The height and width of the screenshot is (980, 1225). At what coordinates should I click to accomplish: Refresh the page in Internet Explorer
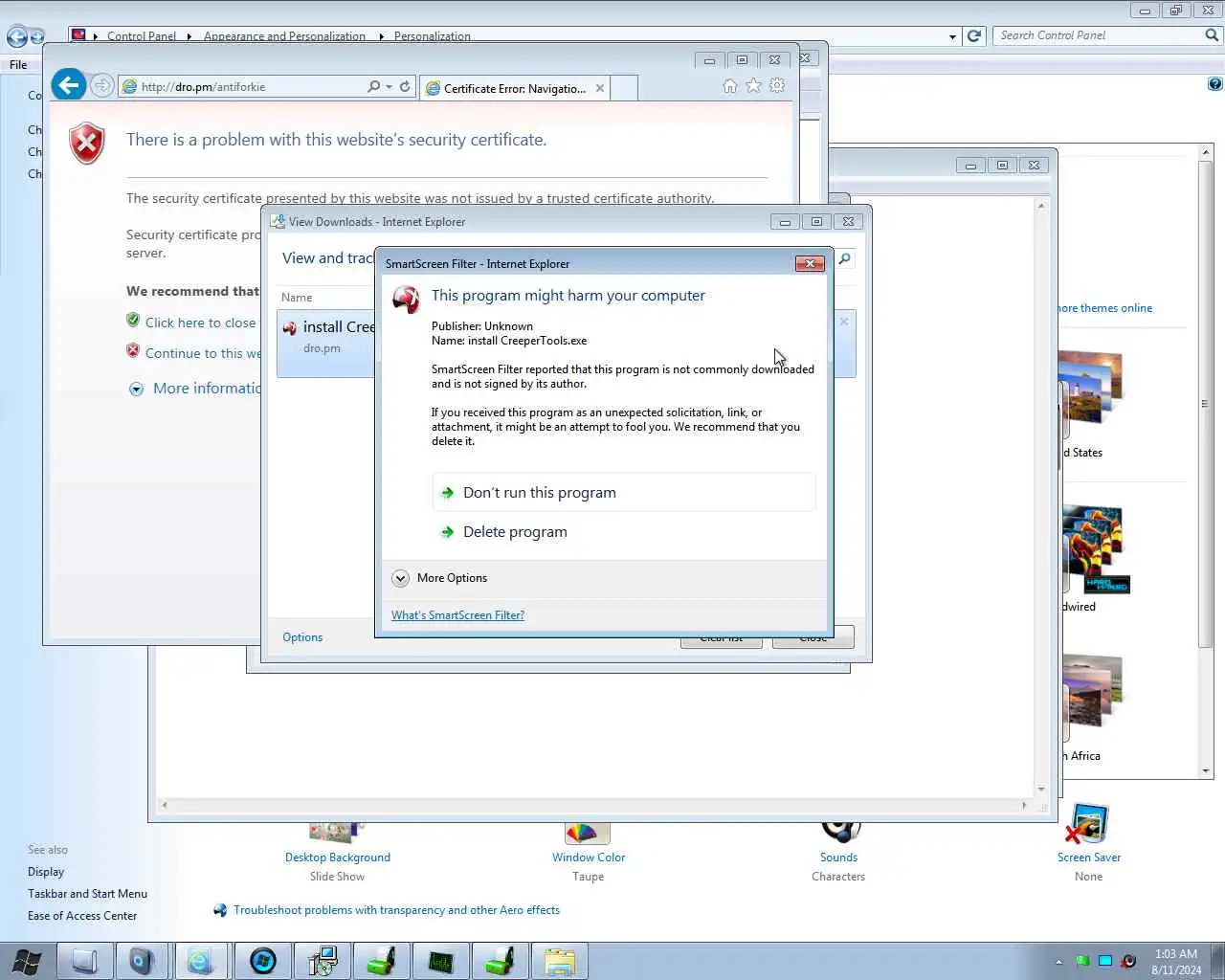[x=405, y=86]
